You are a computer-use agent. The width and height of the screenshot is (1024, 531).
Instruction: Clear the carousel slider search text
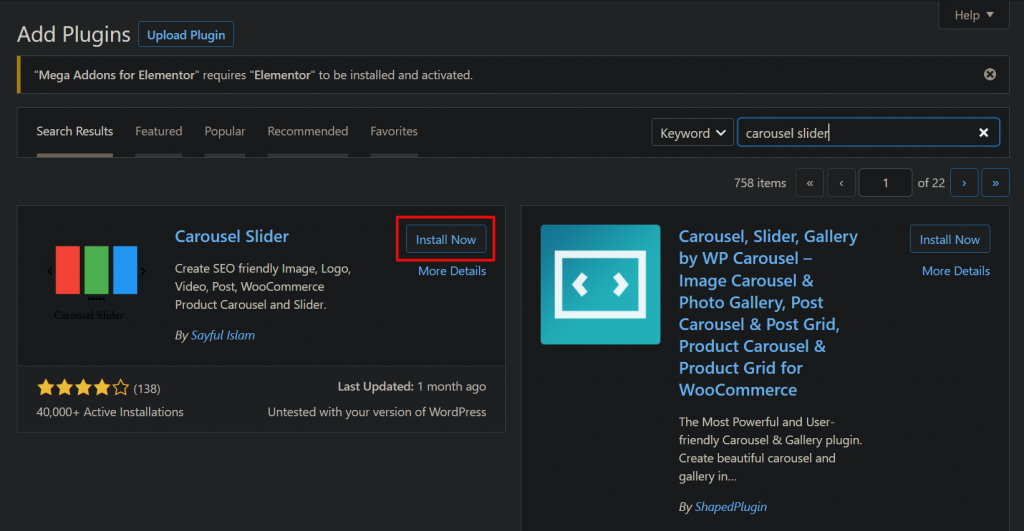(x=983, y=133)
